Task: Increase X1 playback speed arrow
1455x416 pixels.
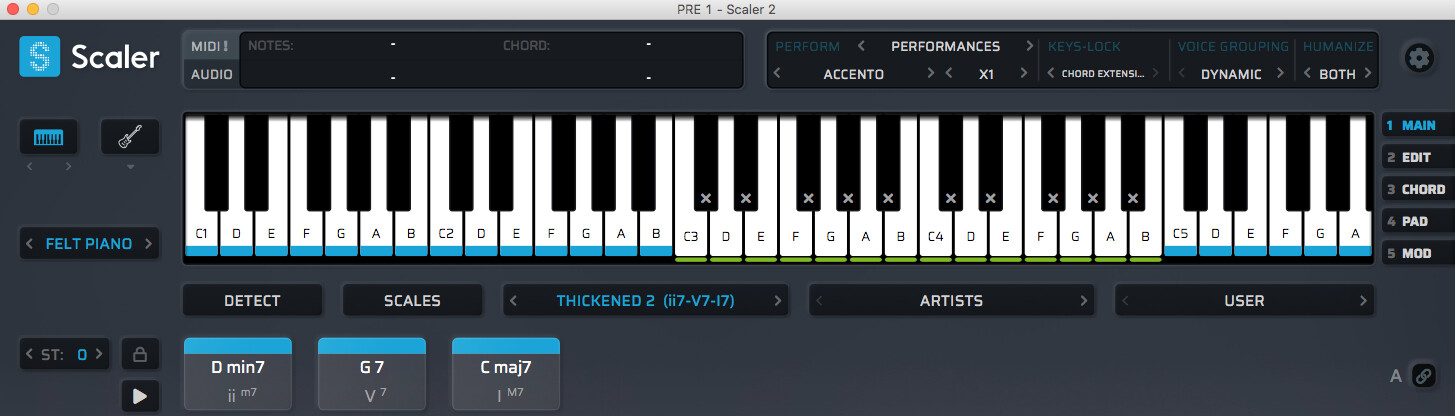Action: coord(1023,74)
